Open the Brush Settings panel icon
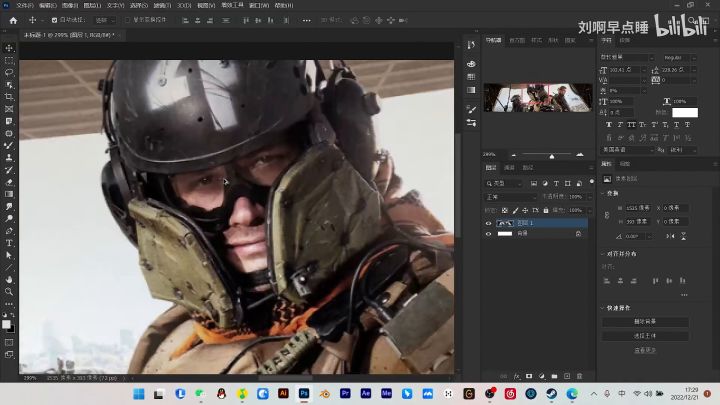 pos(471,109)
